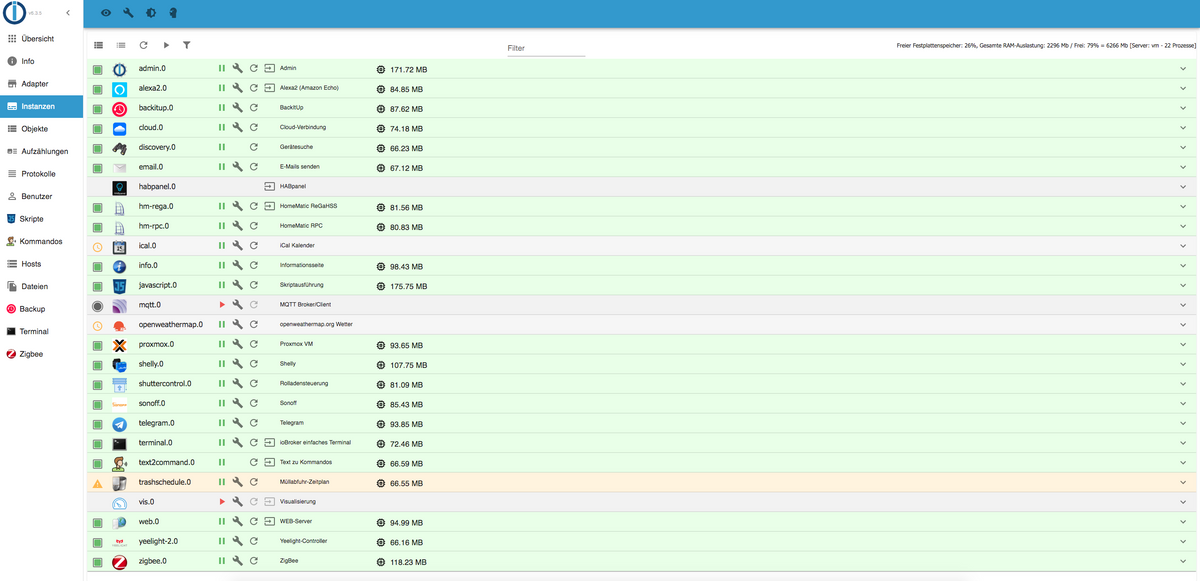Screen dimensions: 1200x581
Task: Click the wrench icon in the top blue bar
Action: [128, 13]
